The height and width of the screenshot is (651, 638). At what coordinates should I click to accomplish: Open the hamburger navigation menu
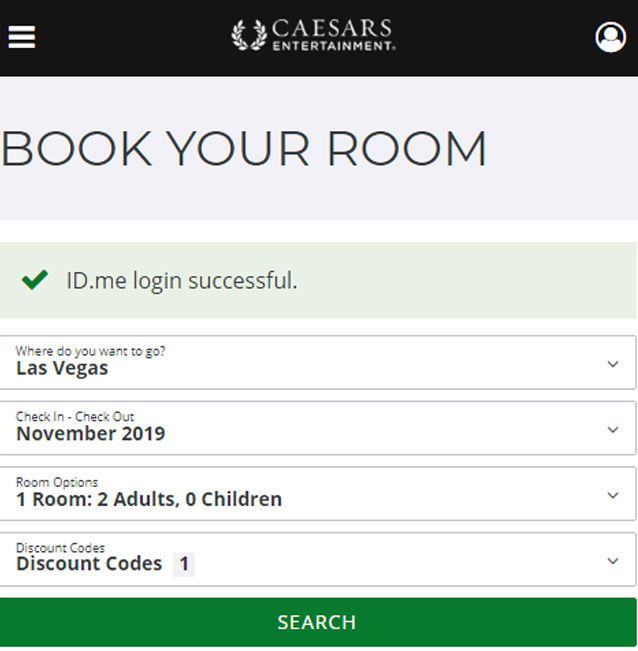tap(22, 36)
